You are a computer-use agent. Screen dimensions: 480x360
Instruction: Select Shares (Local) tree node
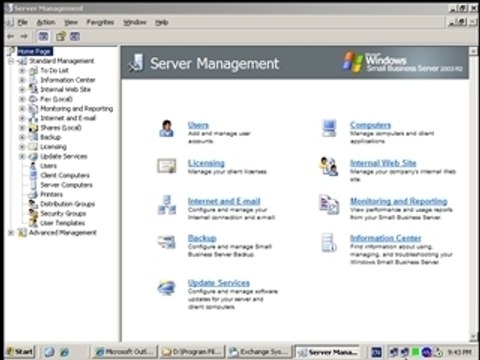(x=61, y=128)
